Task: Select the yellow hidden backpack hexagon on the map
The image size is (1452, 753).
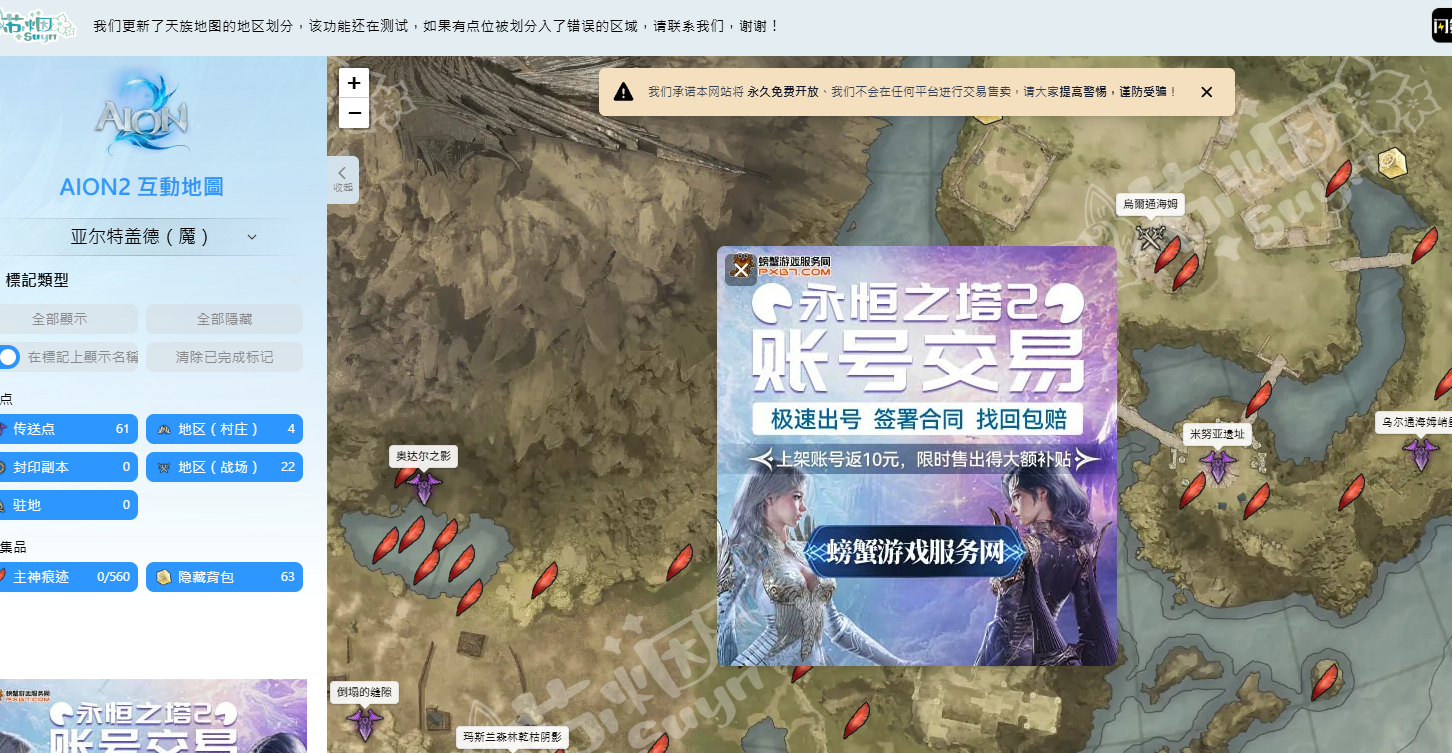Action: click(x=1392, y=162)
